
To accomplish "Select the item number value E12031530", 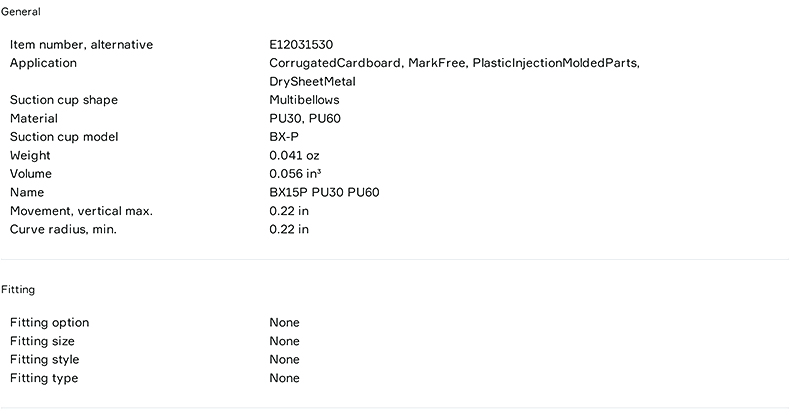I will click(301, 45).
